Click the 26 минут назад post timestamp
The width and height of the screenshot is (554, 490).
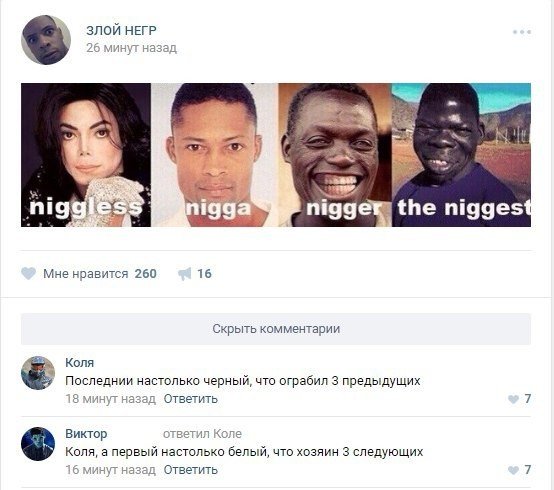pyautogui.click(x=131, y=48)
